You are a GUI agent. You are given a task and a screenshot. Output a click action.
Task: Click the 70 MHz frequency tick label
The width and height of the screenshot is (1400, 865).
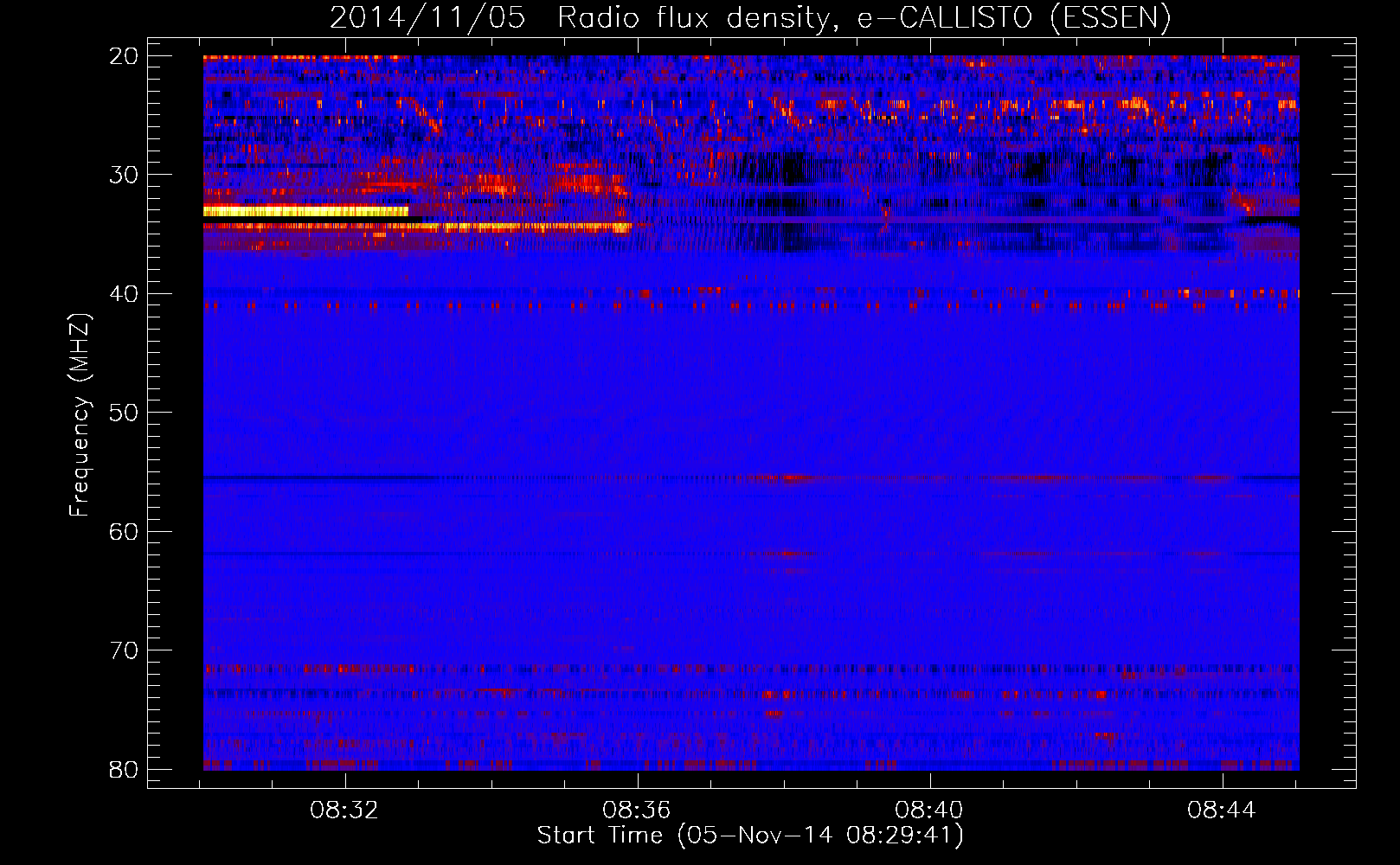(124, 650)
